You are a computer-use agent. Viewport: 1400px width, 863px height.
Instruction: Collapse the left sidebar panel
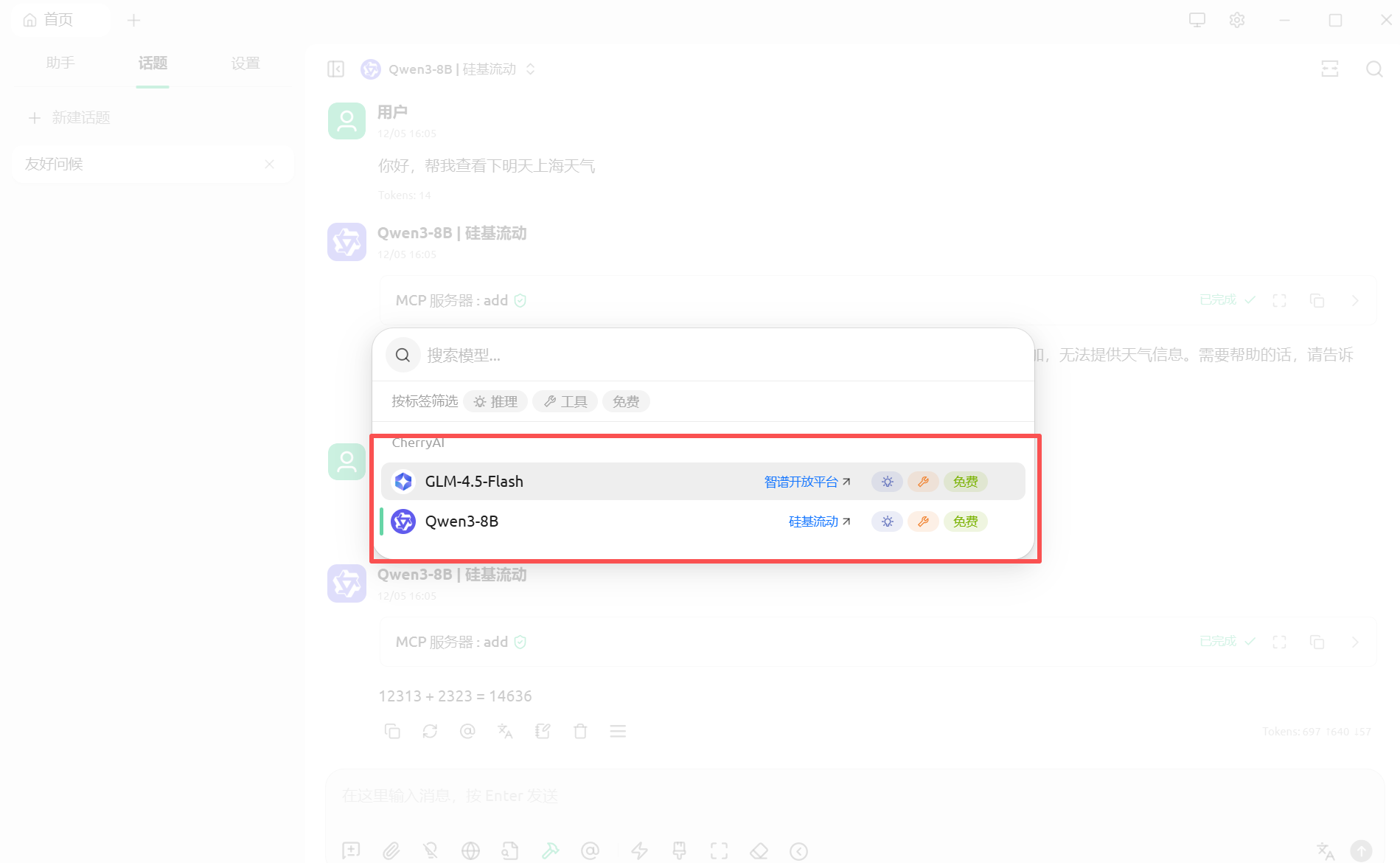click(x=335, y=69)
